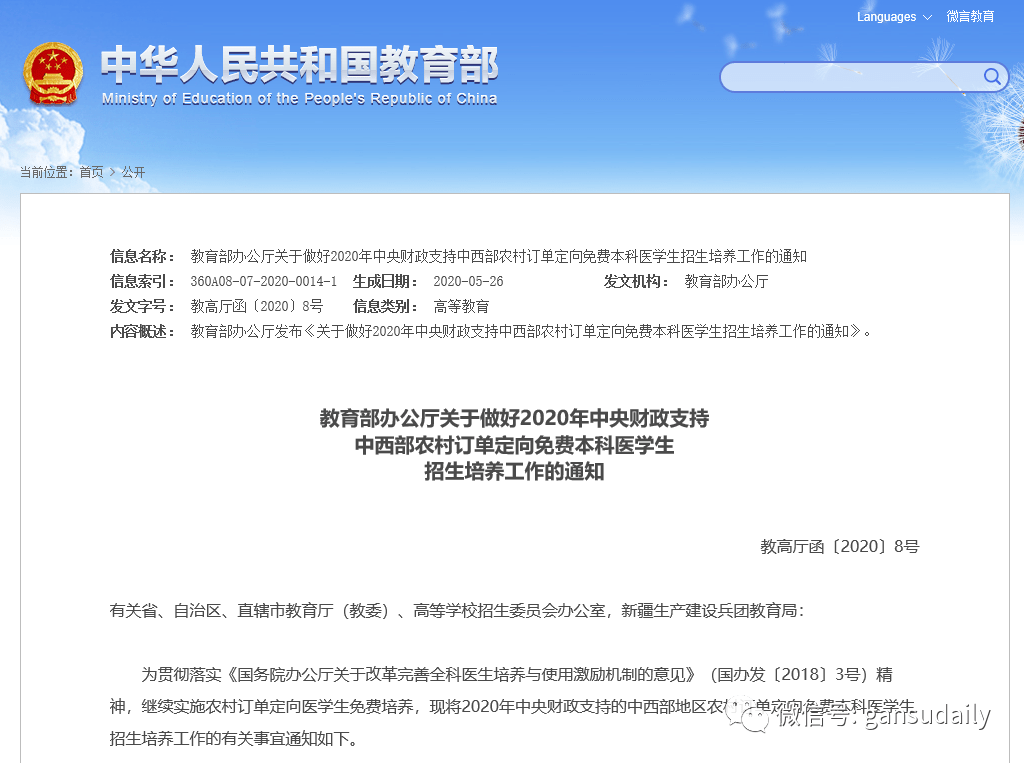Click the 信息索引 field label

[x=142, y=282]
